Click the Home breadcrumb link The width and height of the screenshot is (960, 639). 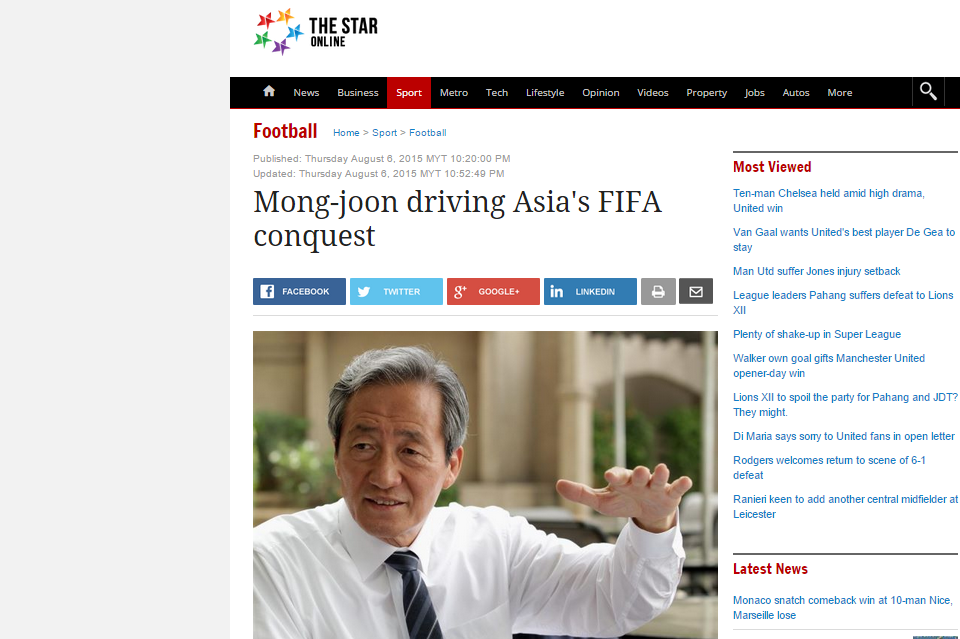(x=346, y=133)
